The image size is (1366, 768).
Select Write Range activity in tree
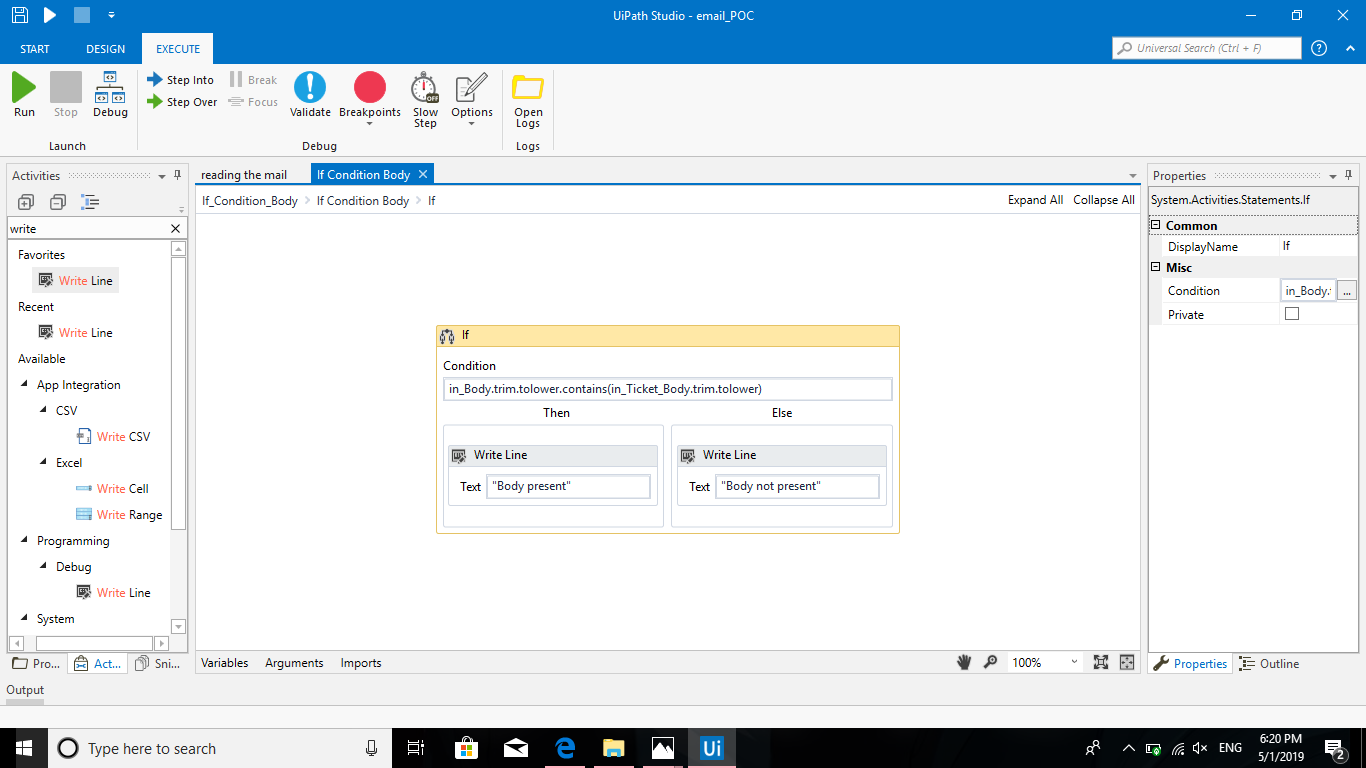[120, 515]
